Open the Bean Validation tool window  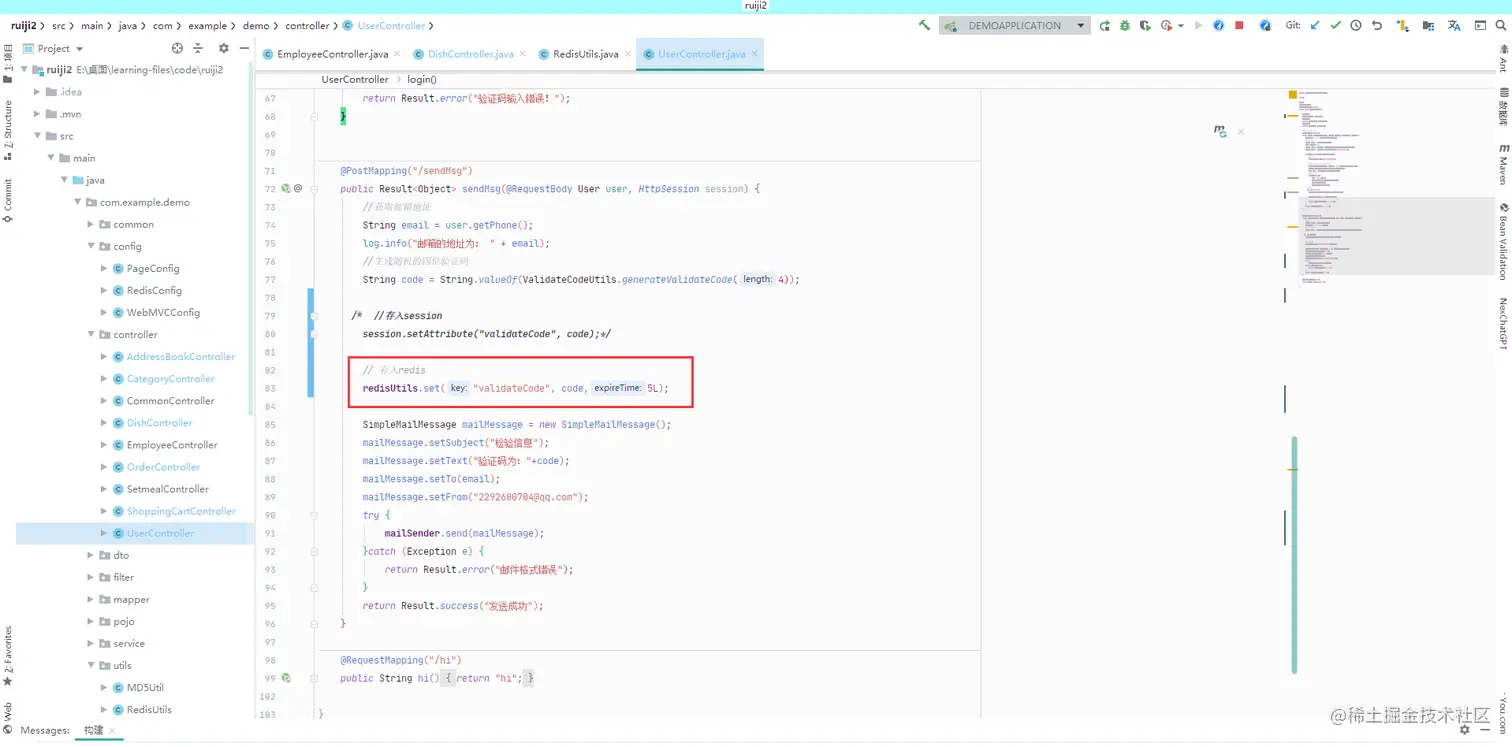(1503, 241)
